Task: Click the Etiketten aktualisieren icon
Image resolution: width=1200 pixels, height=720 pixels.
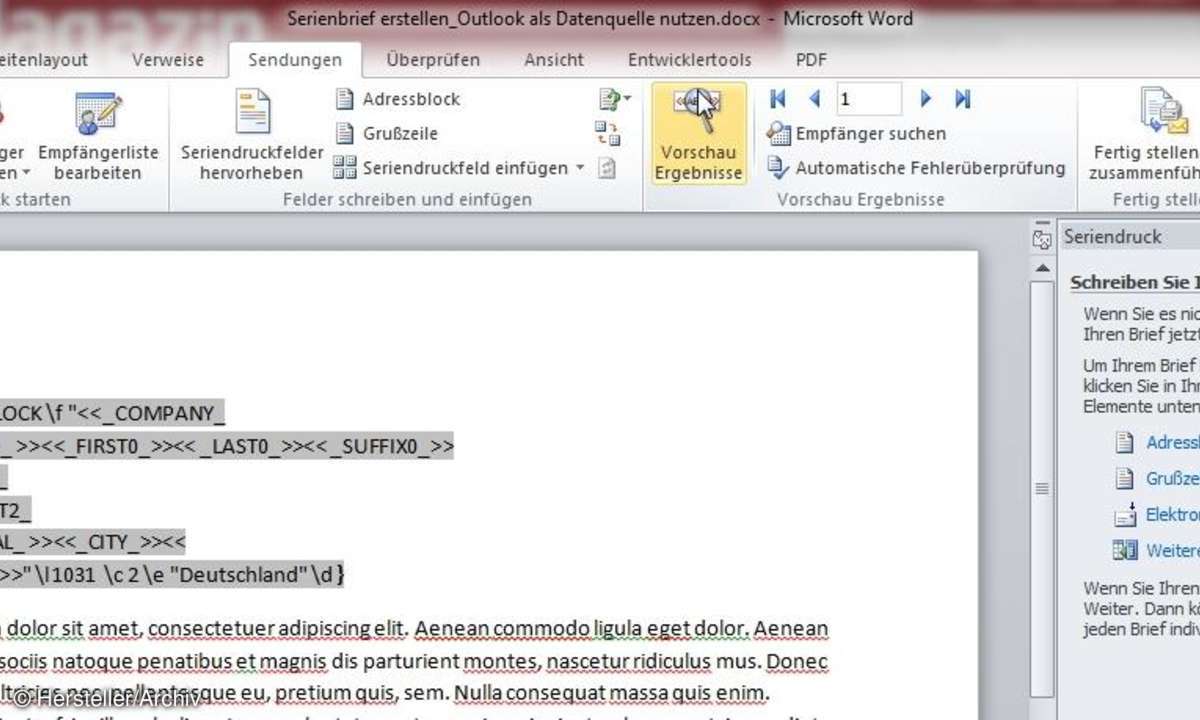Action: (x=607, y=168)
